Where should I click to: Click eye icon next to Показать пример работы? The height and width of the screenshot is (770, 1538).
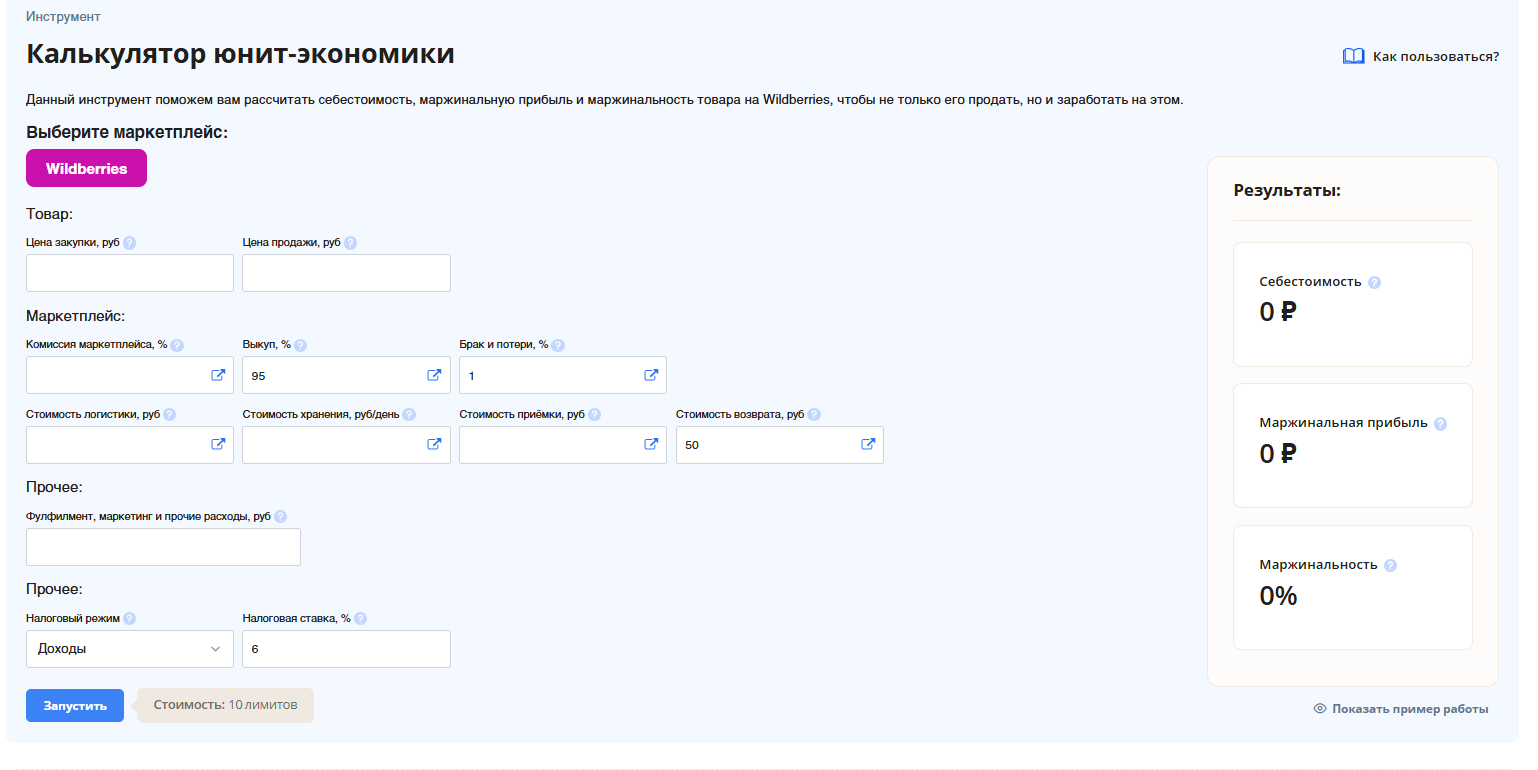tap(1320, 709)
